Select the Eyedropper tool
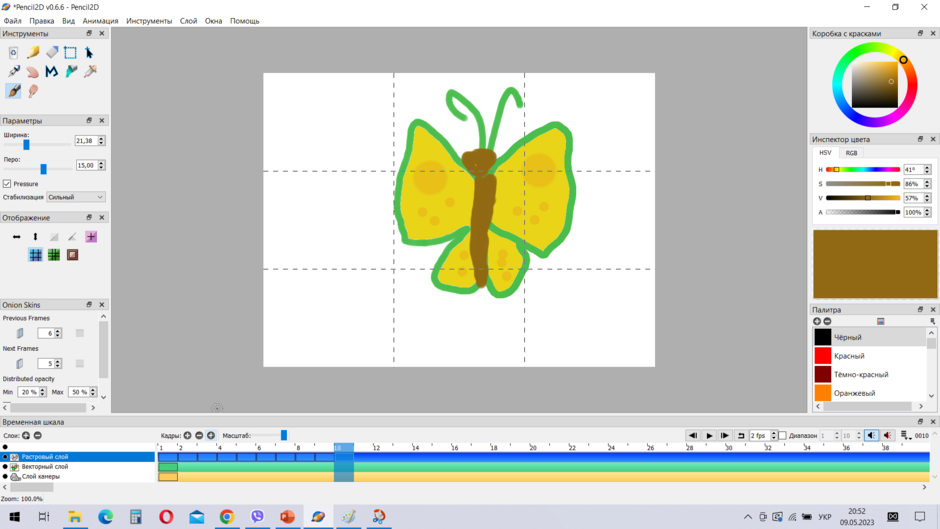This screenshot has width=940, height=529. point(91,72)
